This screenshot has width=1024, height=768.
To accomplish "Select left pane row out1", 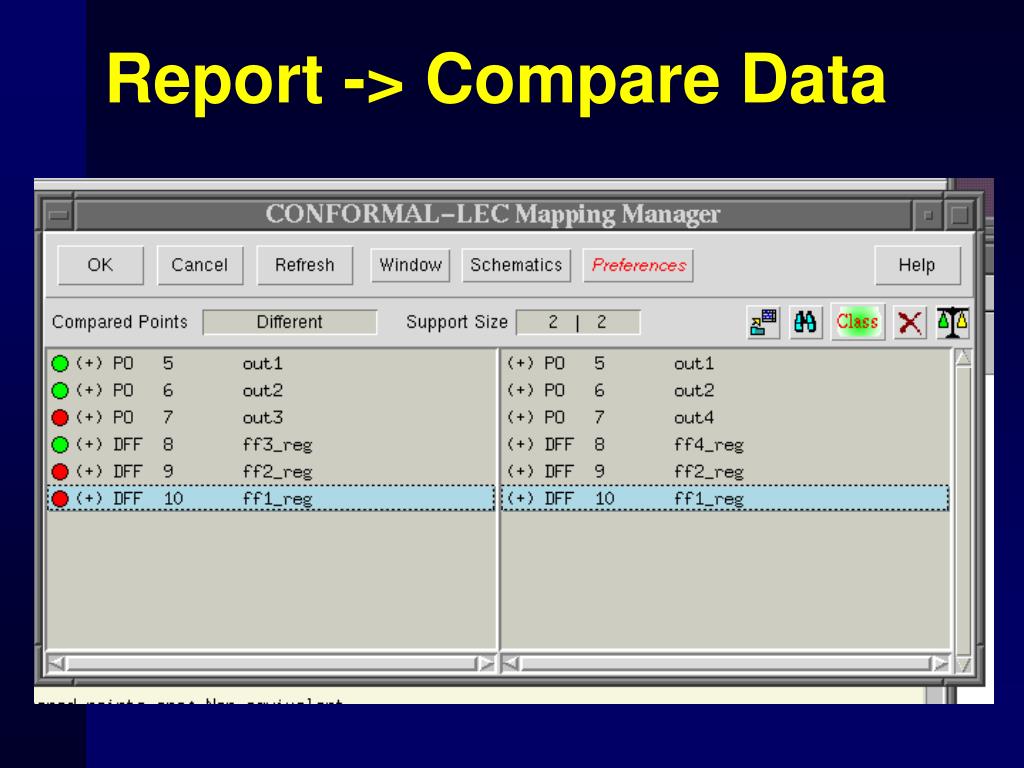I will 272,364.
